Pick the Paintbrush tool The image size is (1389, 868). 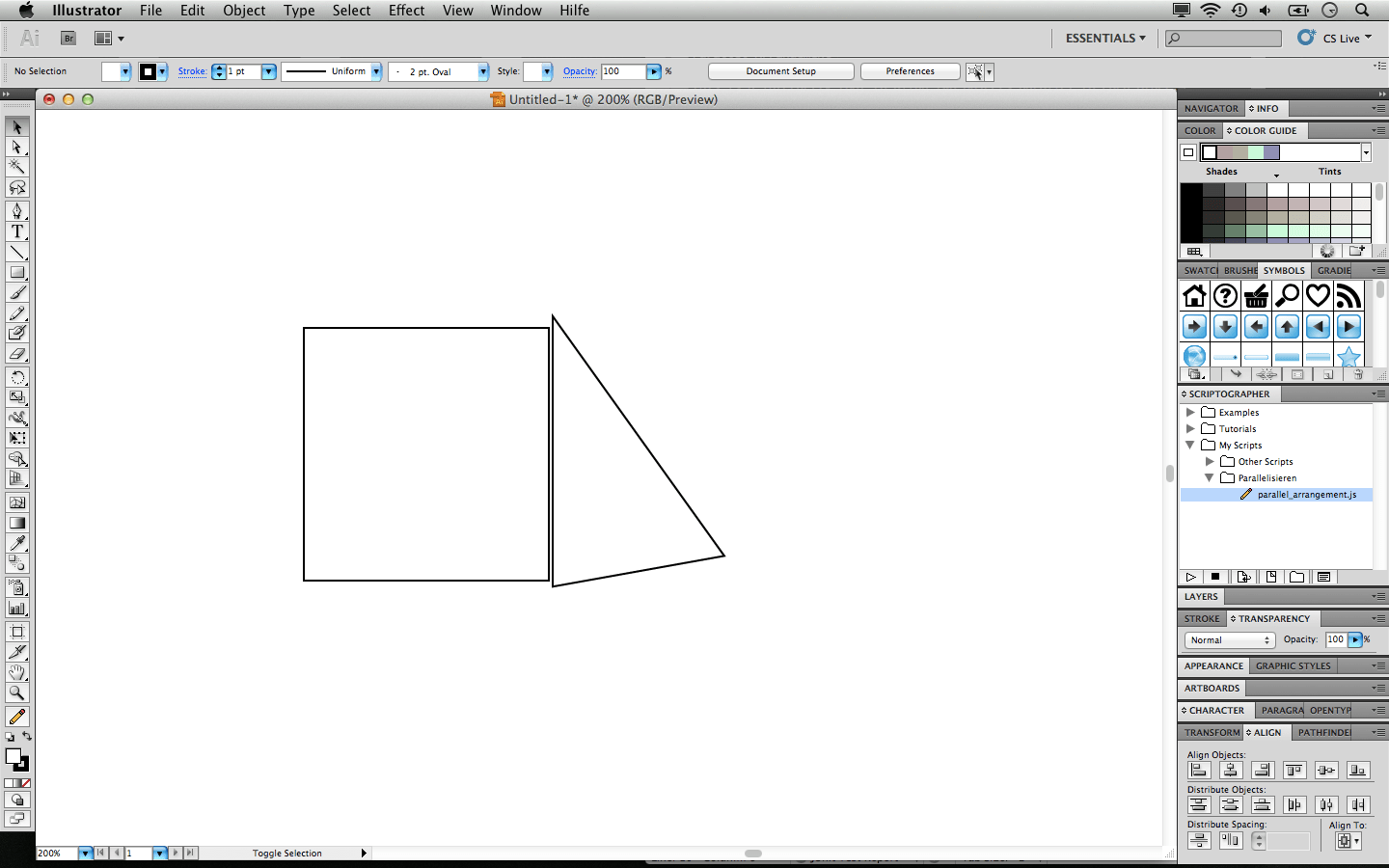[x=16, y=292]
